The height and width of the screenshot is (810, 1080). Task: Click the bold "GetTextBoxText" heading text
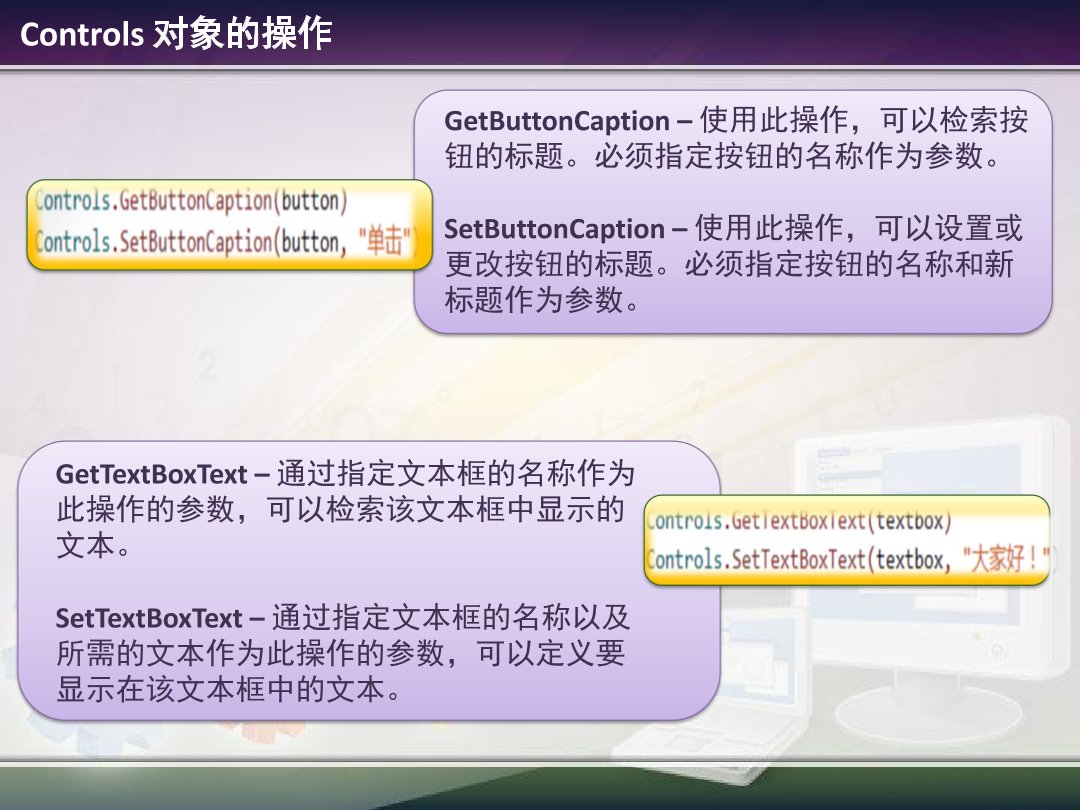(x=151, y=473)
